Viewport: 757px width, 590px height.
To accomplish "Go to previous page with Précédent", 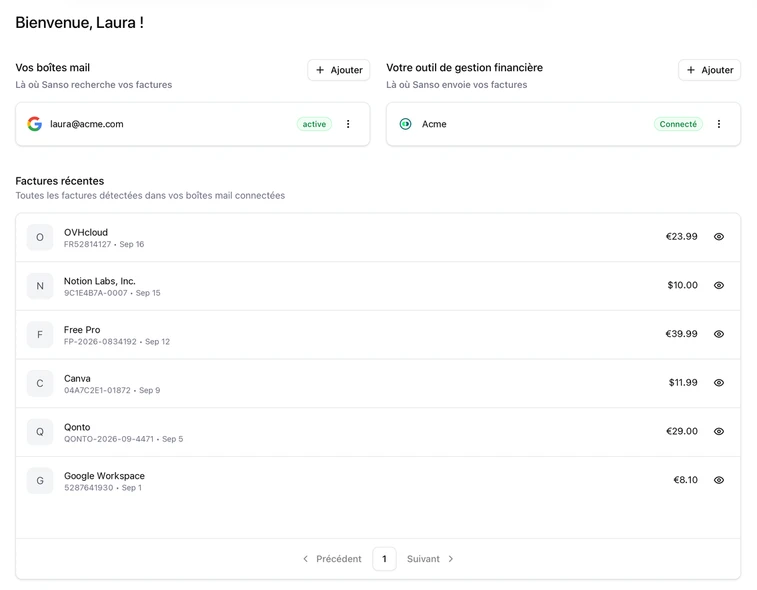I will click(x=332, y=559).
